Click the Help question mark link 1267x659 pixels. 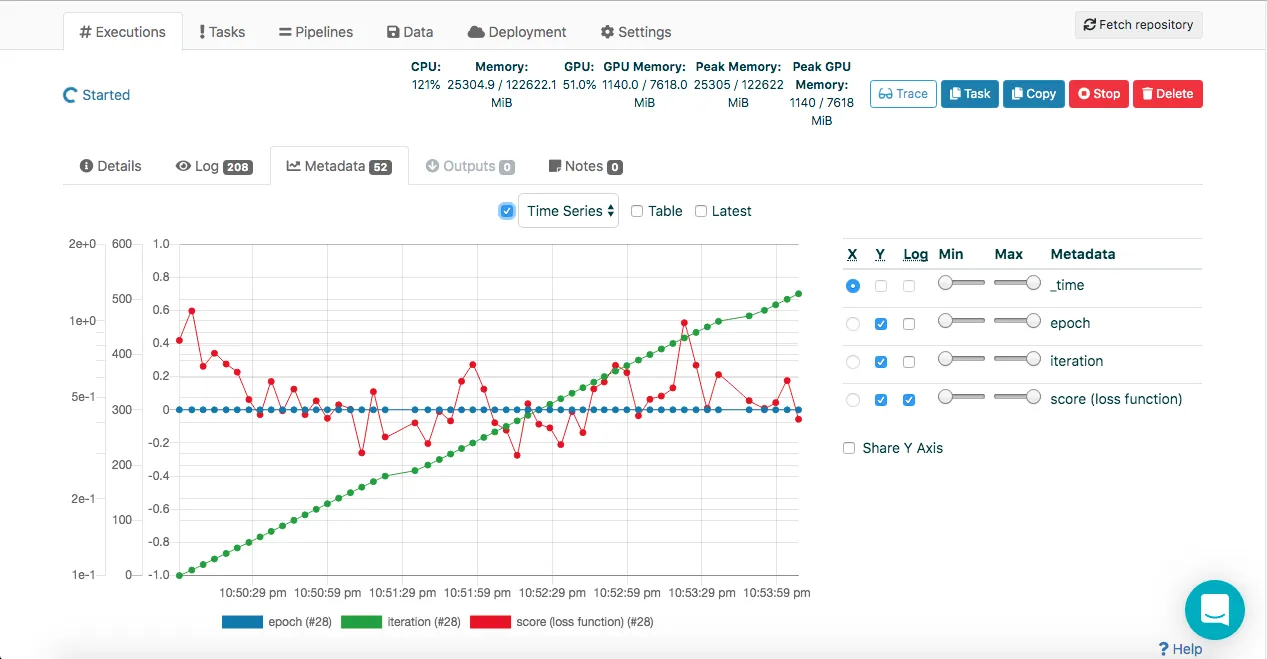(x=1181, y=649)
